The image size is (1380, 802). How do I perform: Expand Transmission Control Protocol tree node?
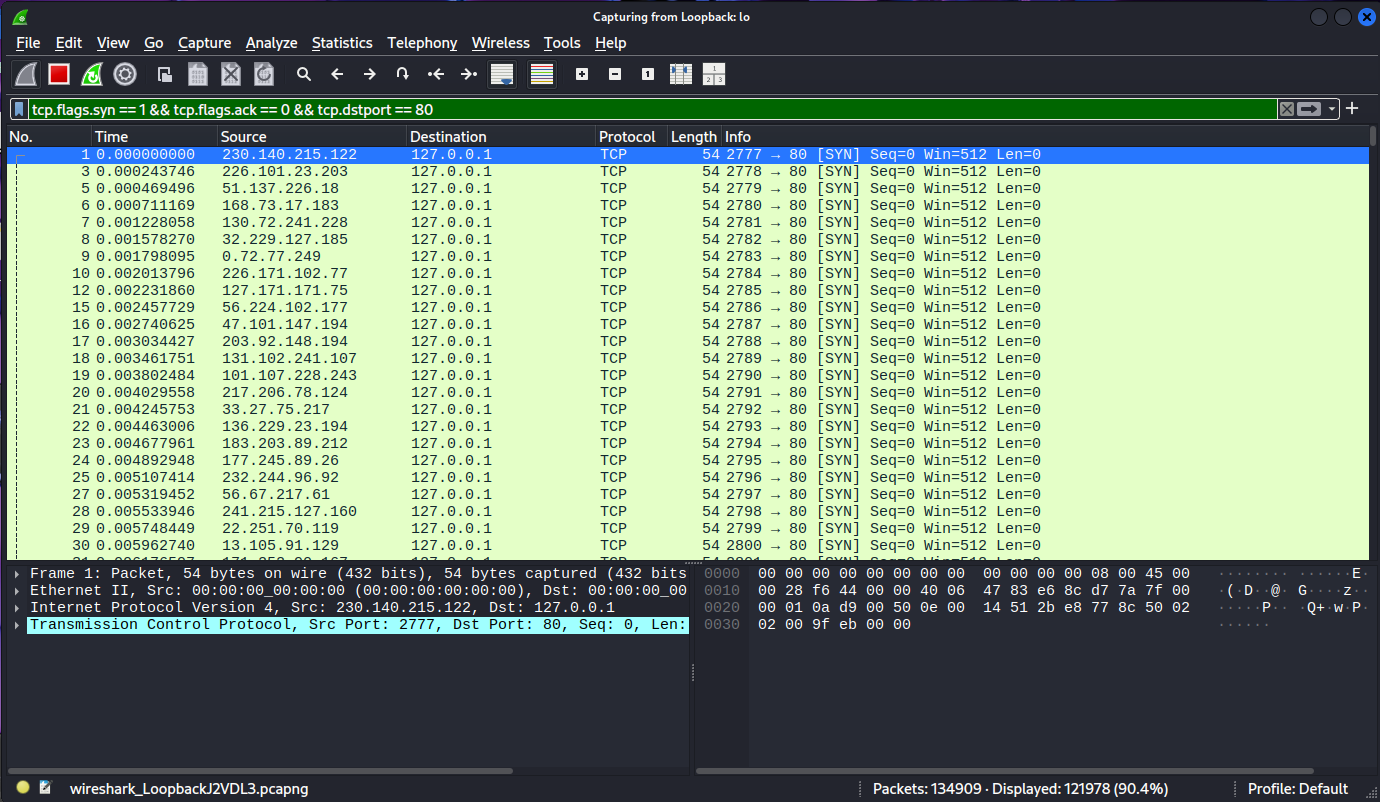tap(17, 625)
